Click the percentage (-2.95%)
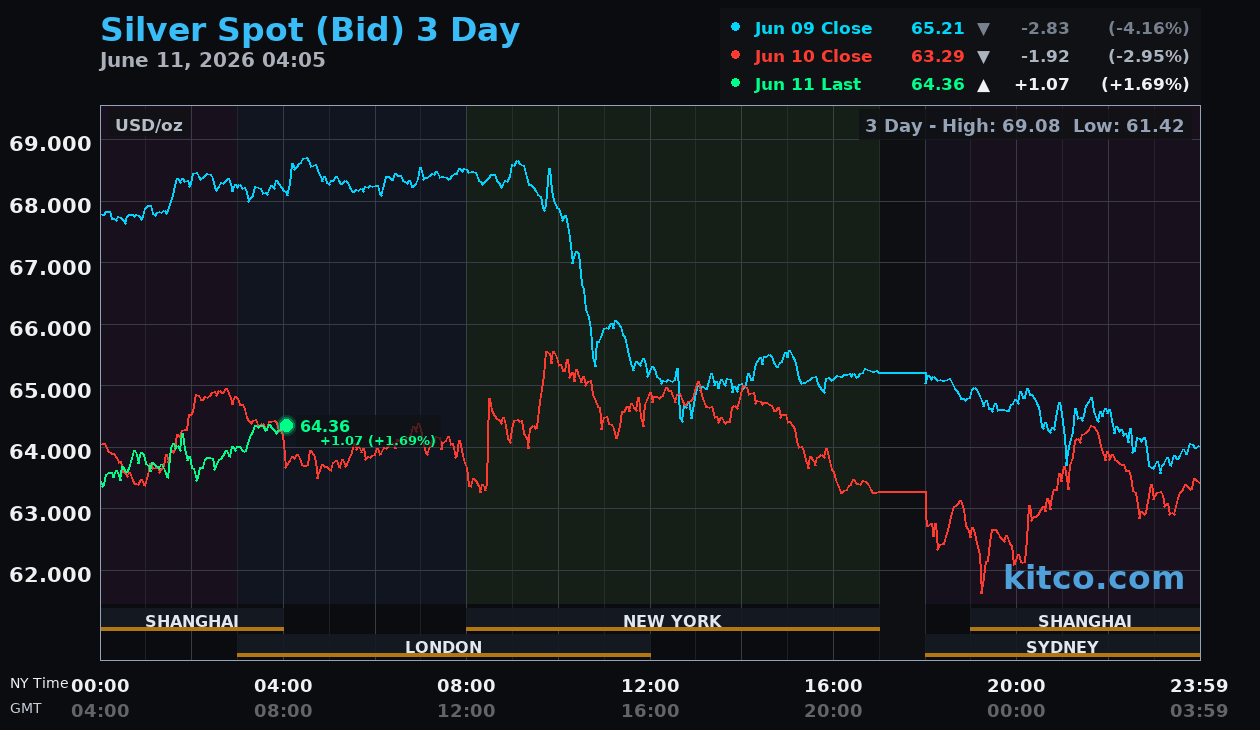Viewport: 1260px width, 730px height. pyautogui.click(x=1148, y=57)
